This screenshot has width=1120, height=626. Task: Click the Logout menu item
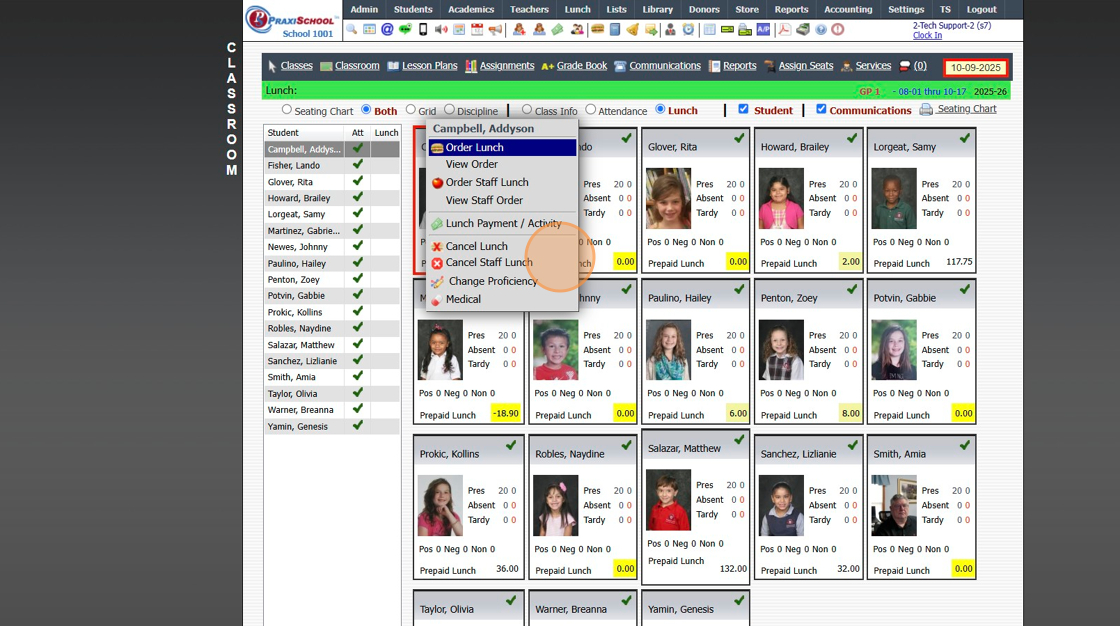[981, 9]
